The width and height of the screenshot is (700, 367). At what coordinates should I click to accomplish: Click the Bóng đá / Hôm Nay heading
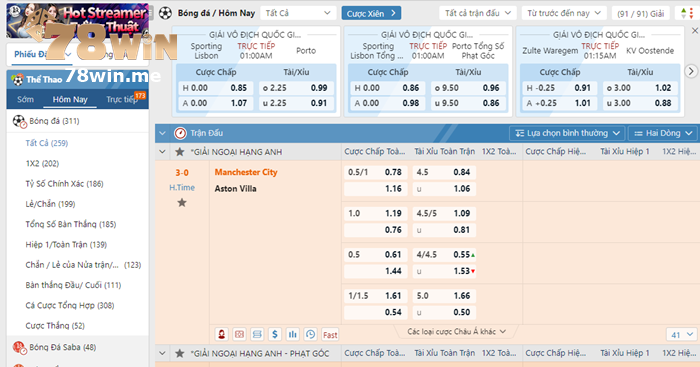(216, 13)
